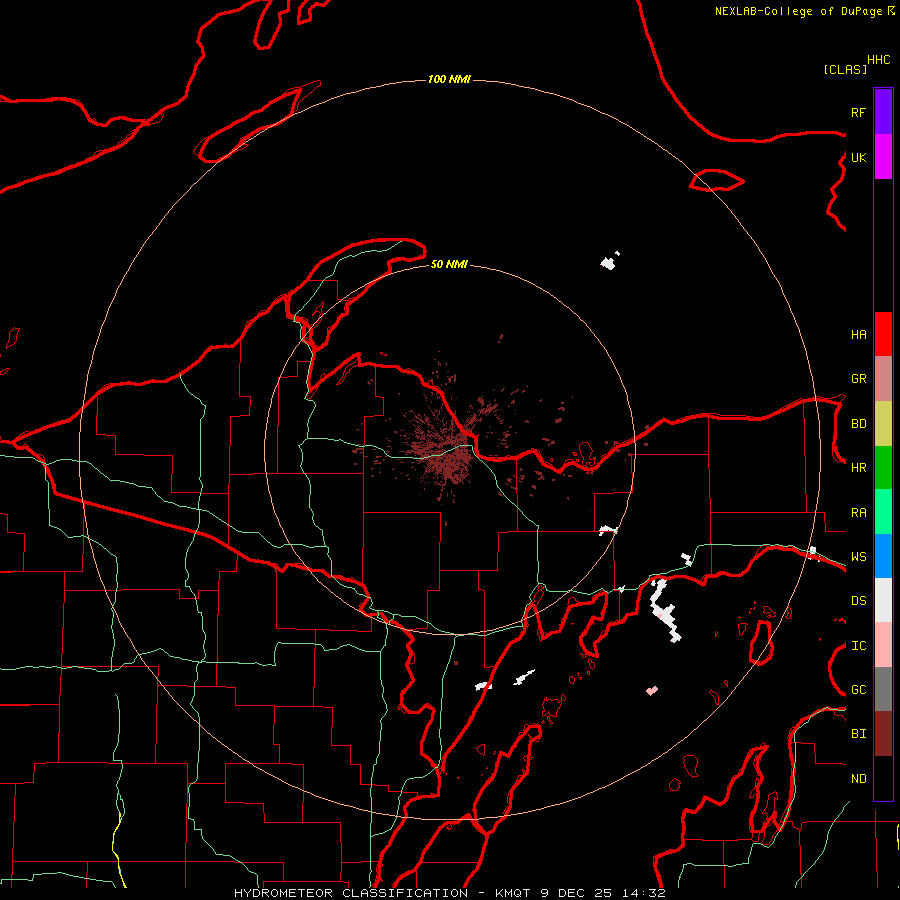Click the gray GC legend swatch
Viewport: 900px width, 900px height.
[x=883, y=689]
